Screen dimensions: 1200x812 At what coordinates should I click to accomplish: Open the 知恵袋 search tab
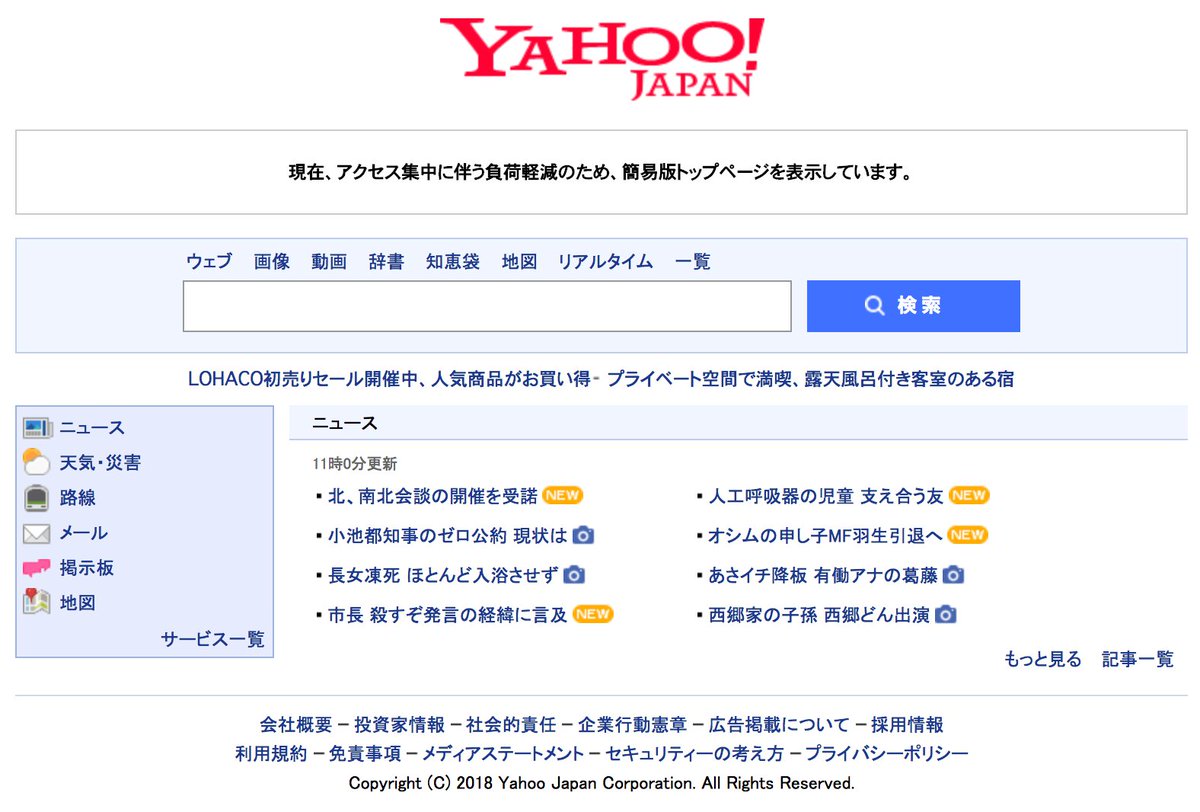(453, 262)
